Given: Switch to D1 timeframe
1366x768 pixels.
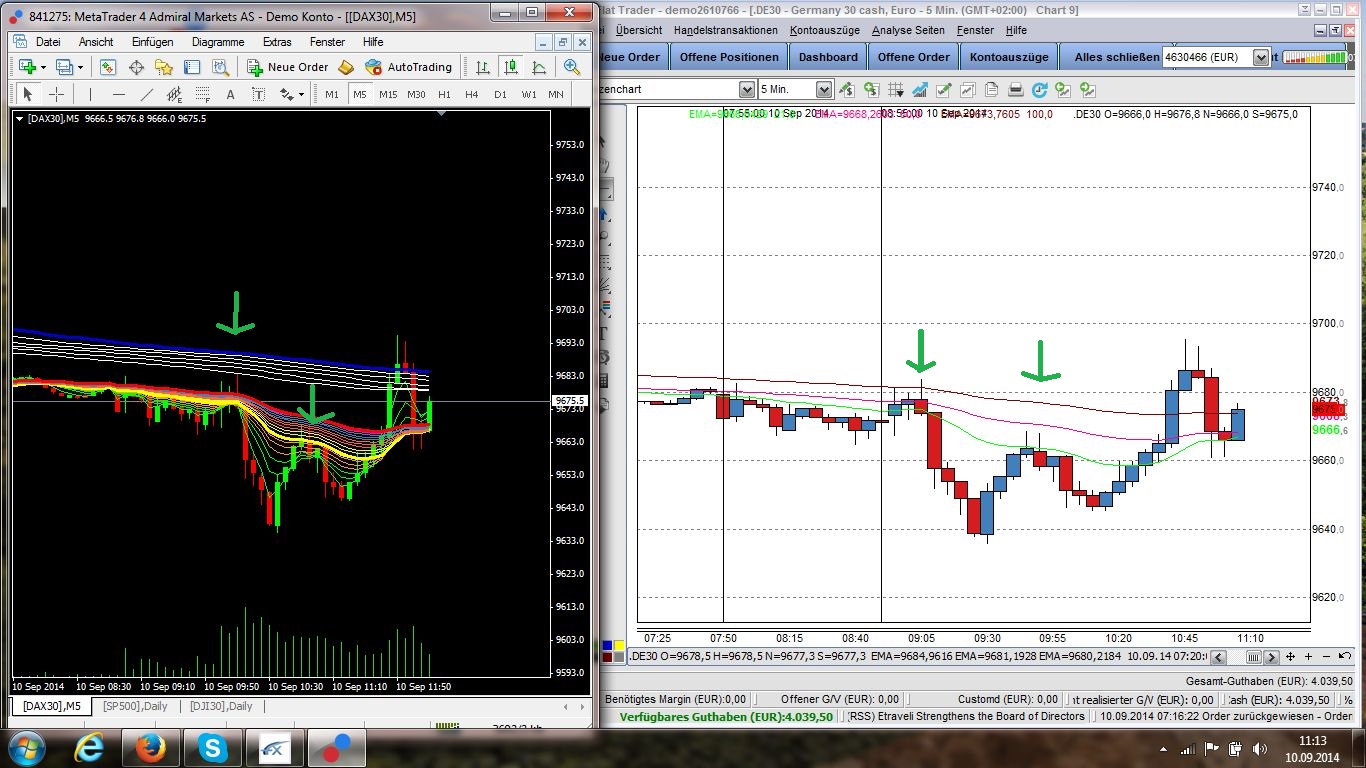Looking at the screenshot, I should point(501,94).
